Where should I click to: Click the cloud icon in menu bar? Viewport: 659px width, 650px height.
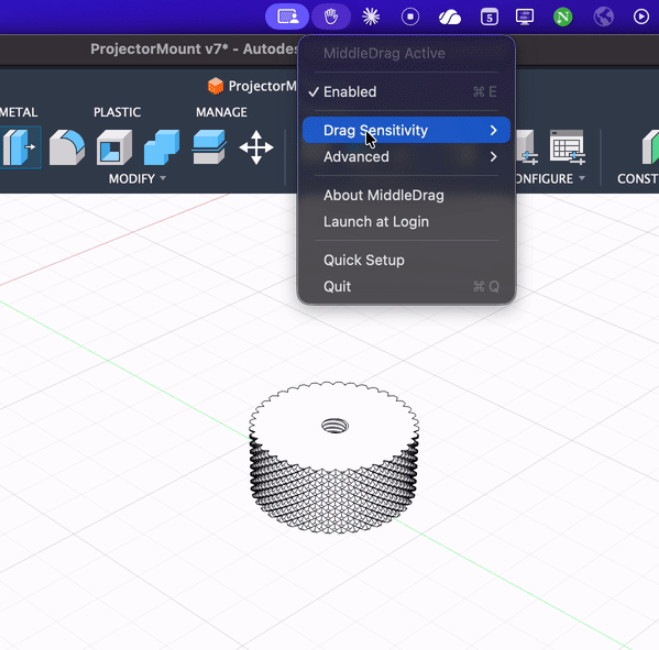(x=449, y=16)
